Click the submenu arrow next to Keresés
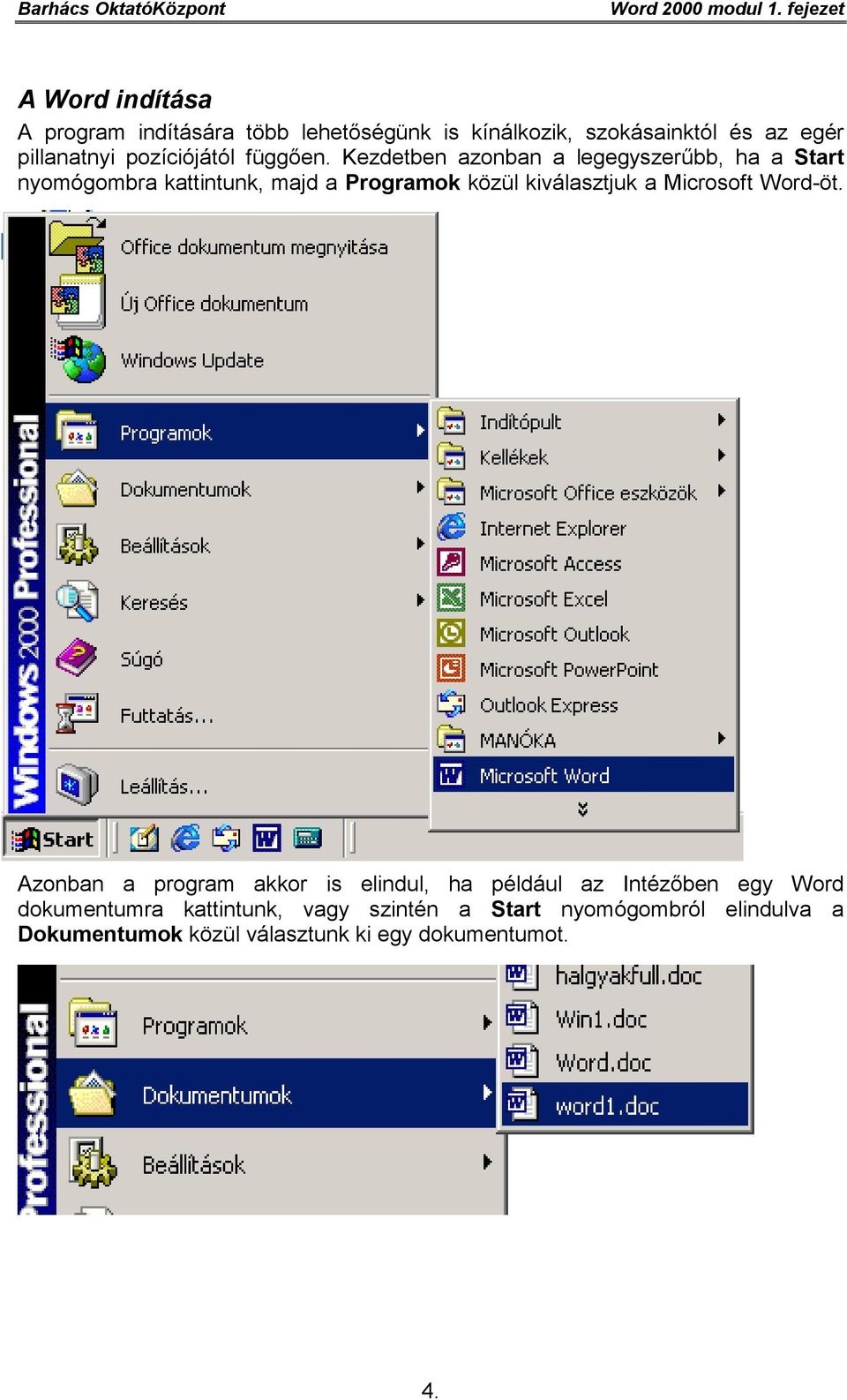 click(x=420, y=600)
